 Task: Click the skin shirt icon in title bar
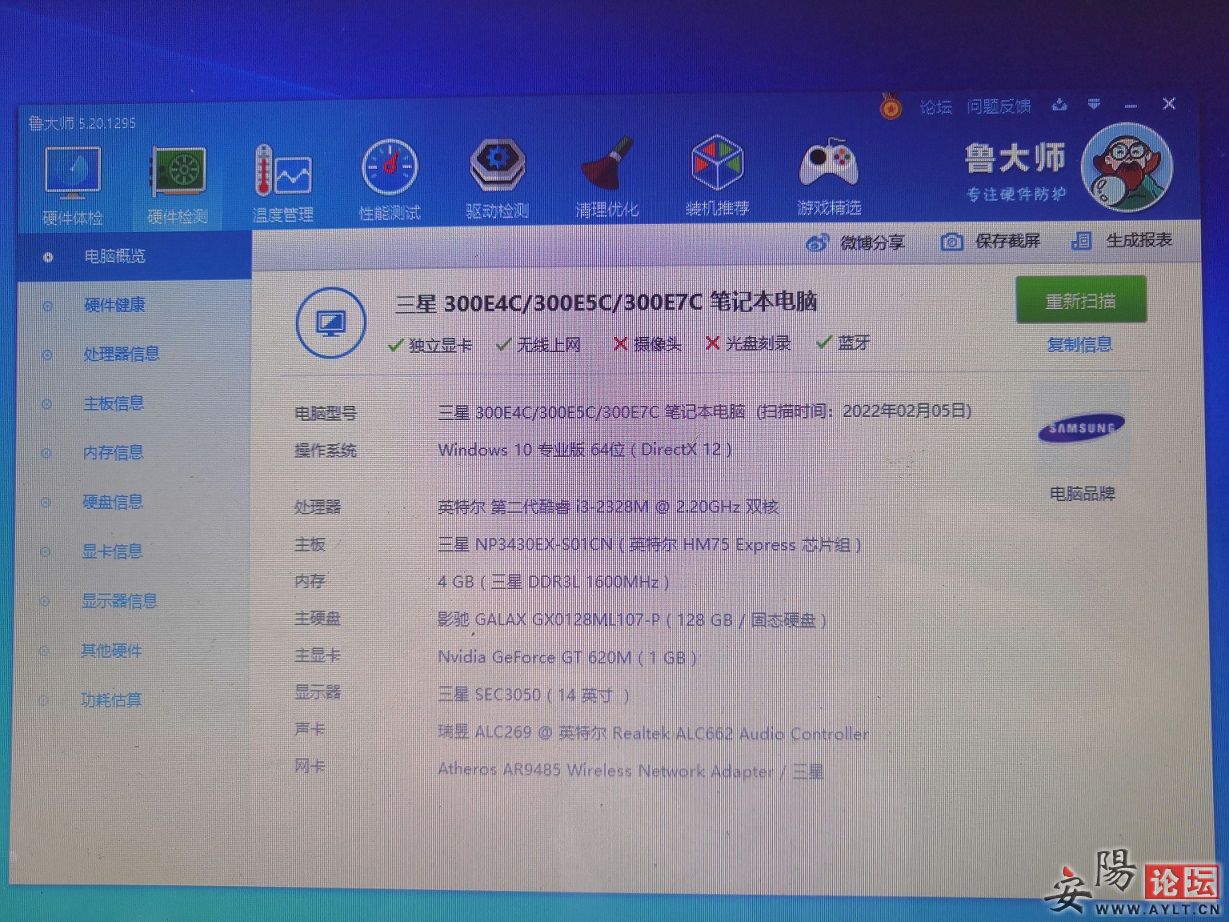point(1060,104)
